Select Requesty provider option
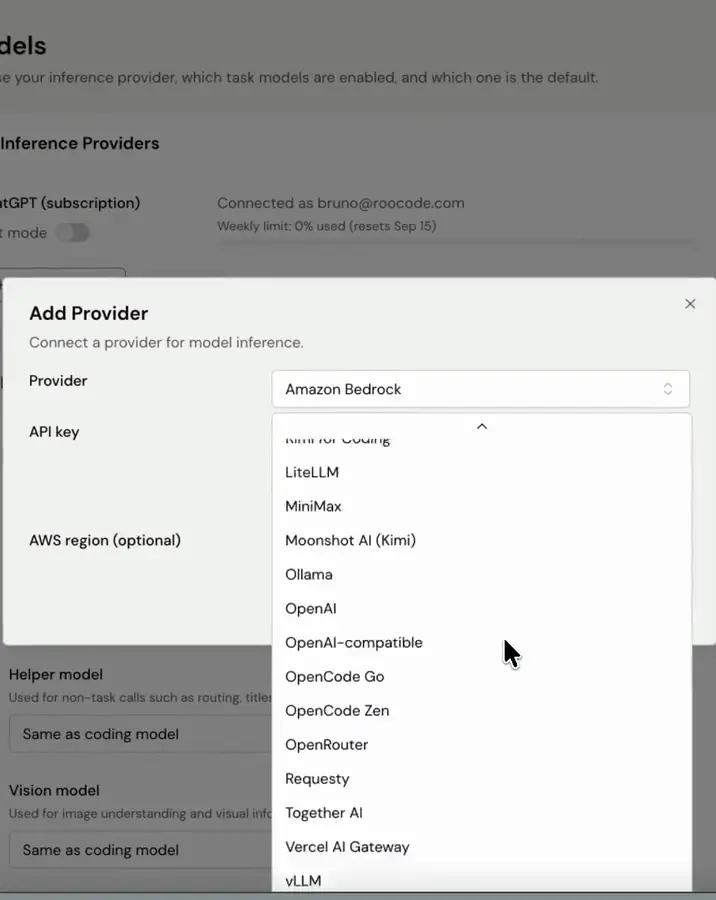The image size is (716, 900). (x=482, y=779)
